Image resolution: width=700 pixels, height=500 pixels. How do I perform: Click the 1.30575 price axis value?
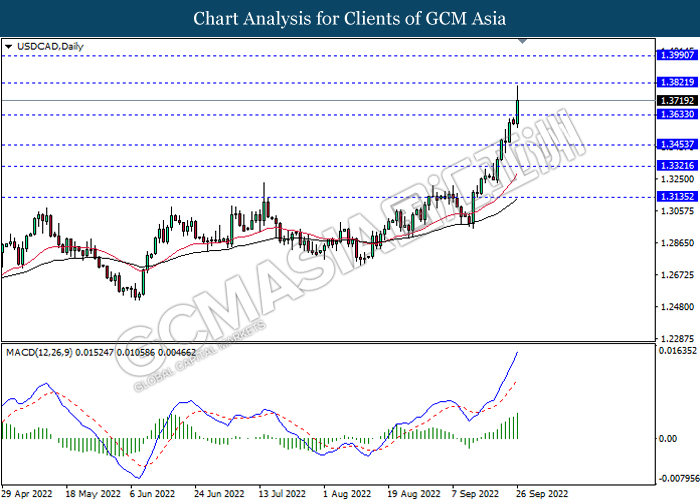(x=677, y=211)
